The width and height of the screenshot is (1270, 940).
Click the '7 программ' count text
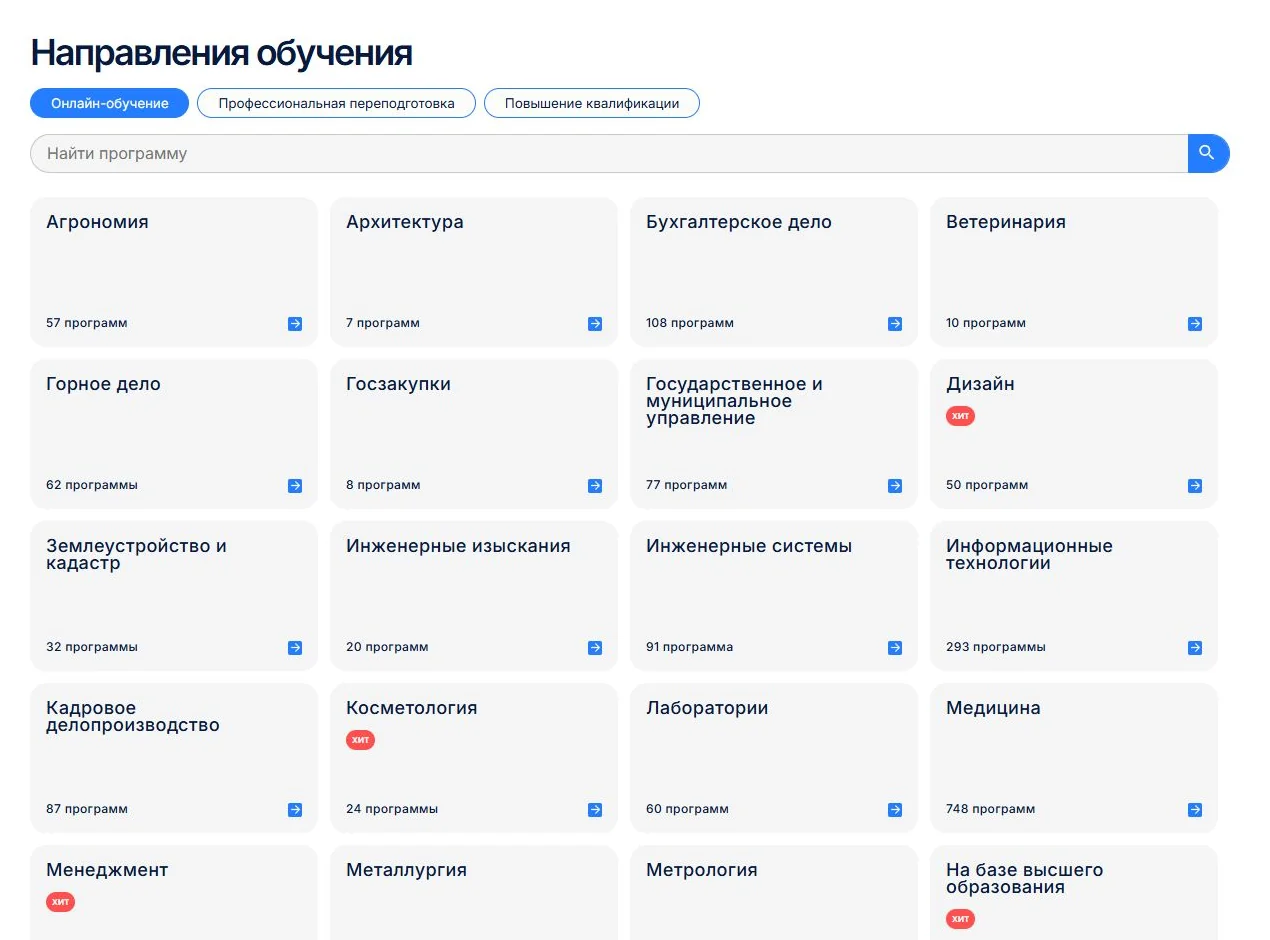click(383, 323)
